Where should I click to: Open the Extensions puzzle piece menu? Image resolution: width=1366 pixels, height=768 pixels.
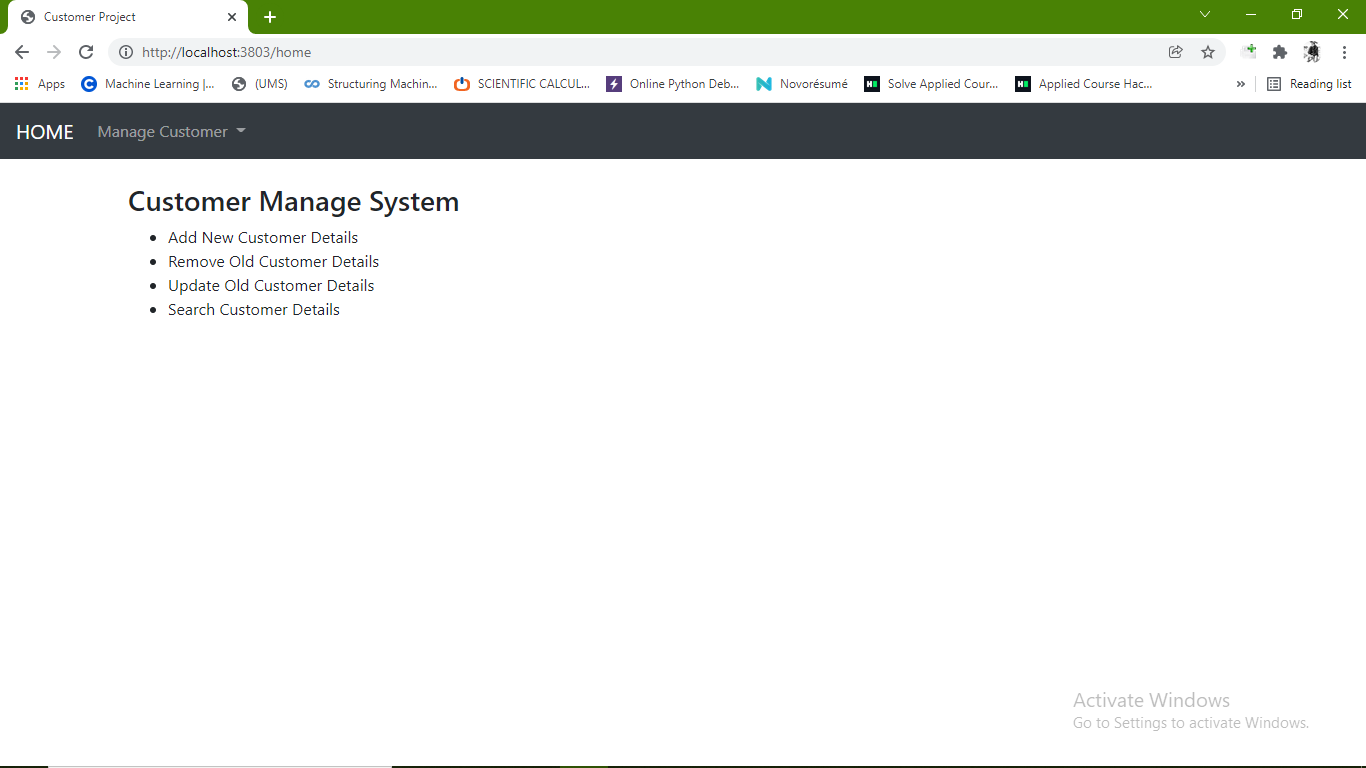click(x=1280, y=51)
